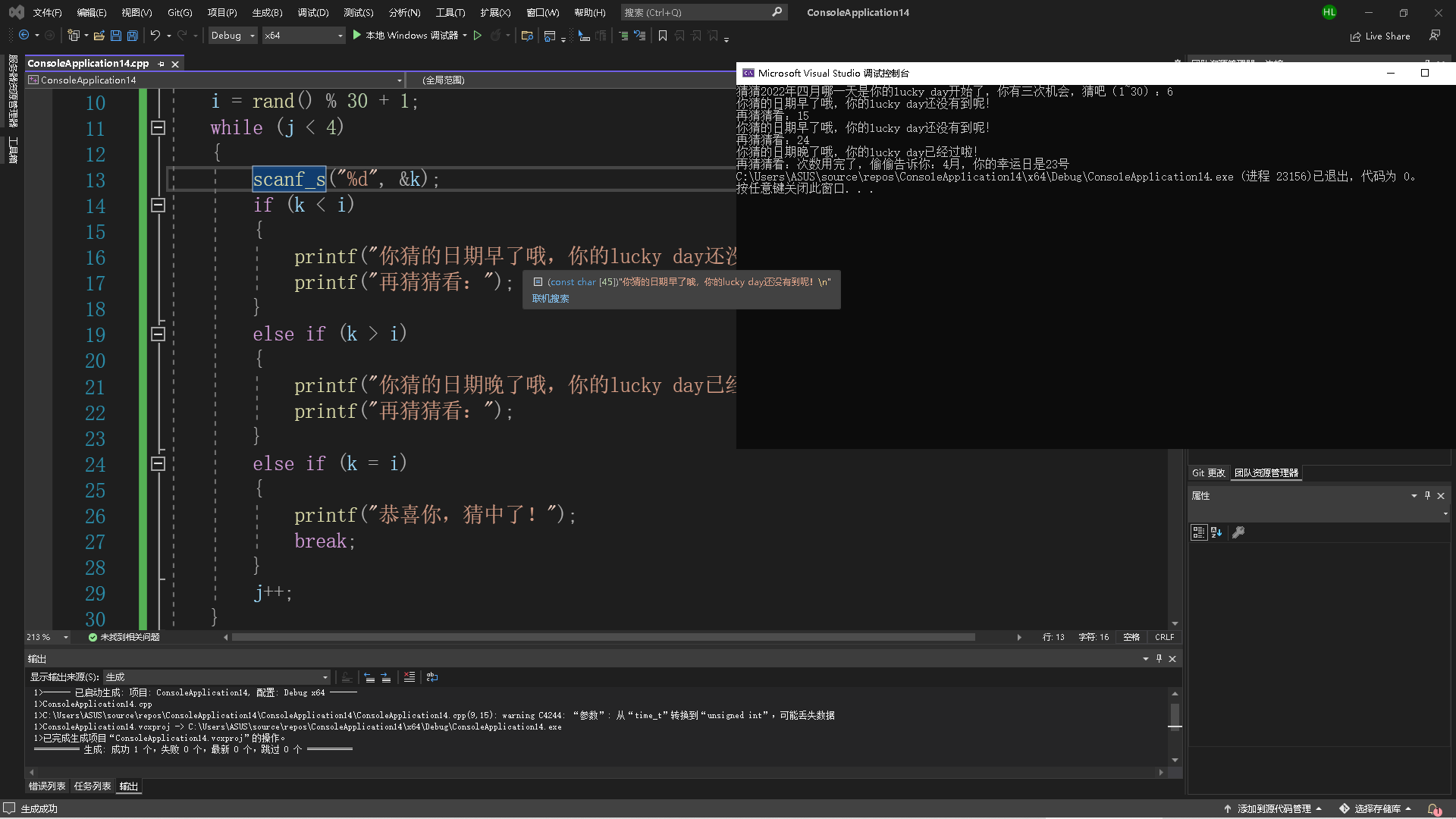This screenshot has width=1456, height=819.
Task: Click the Open File folder icon
Action: [99, 36]
